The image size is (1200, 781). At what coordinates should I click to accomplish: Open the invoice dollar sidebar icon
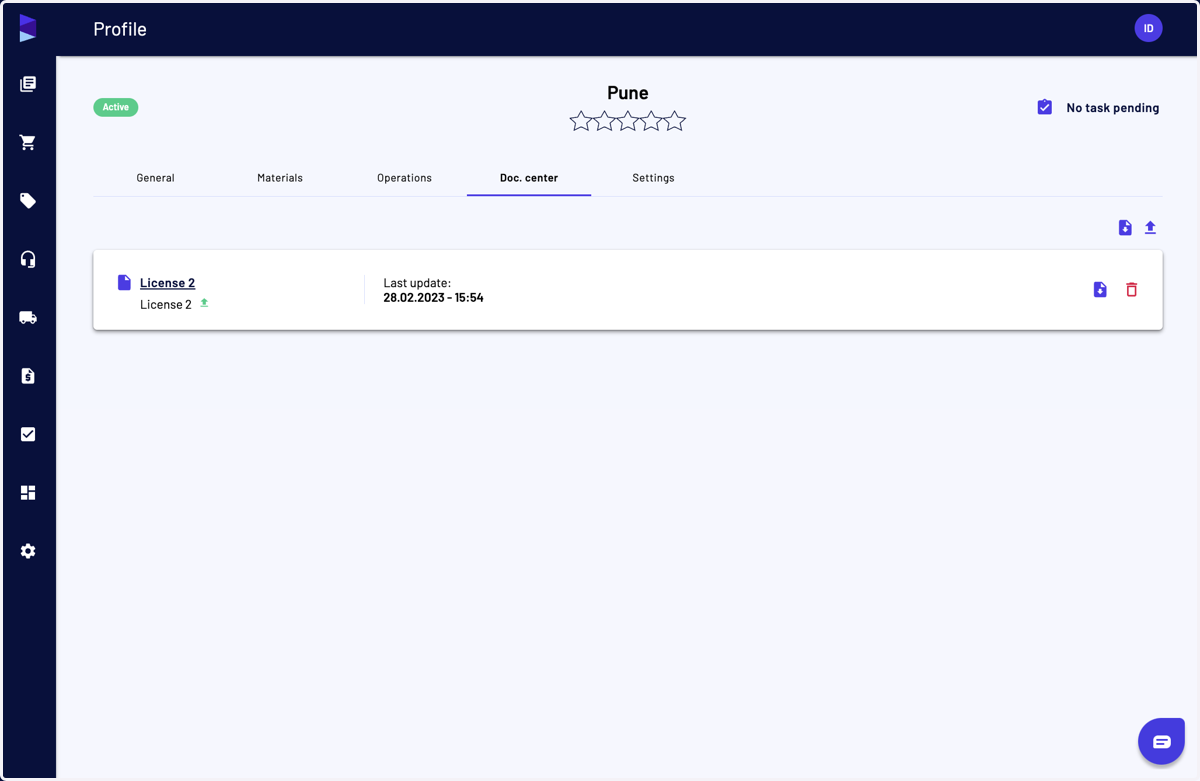tap(28, 376)
